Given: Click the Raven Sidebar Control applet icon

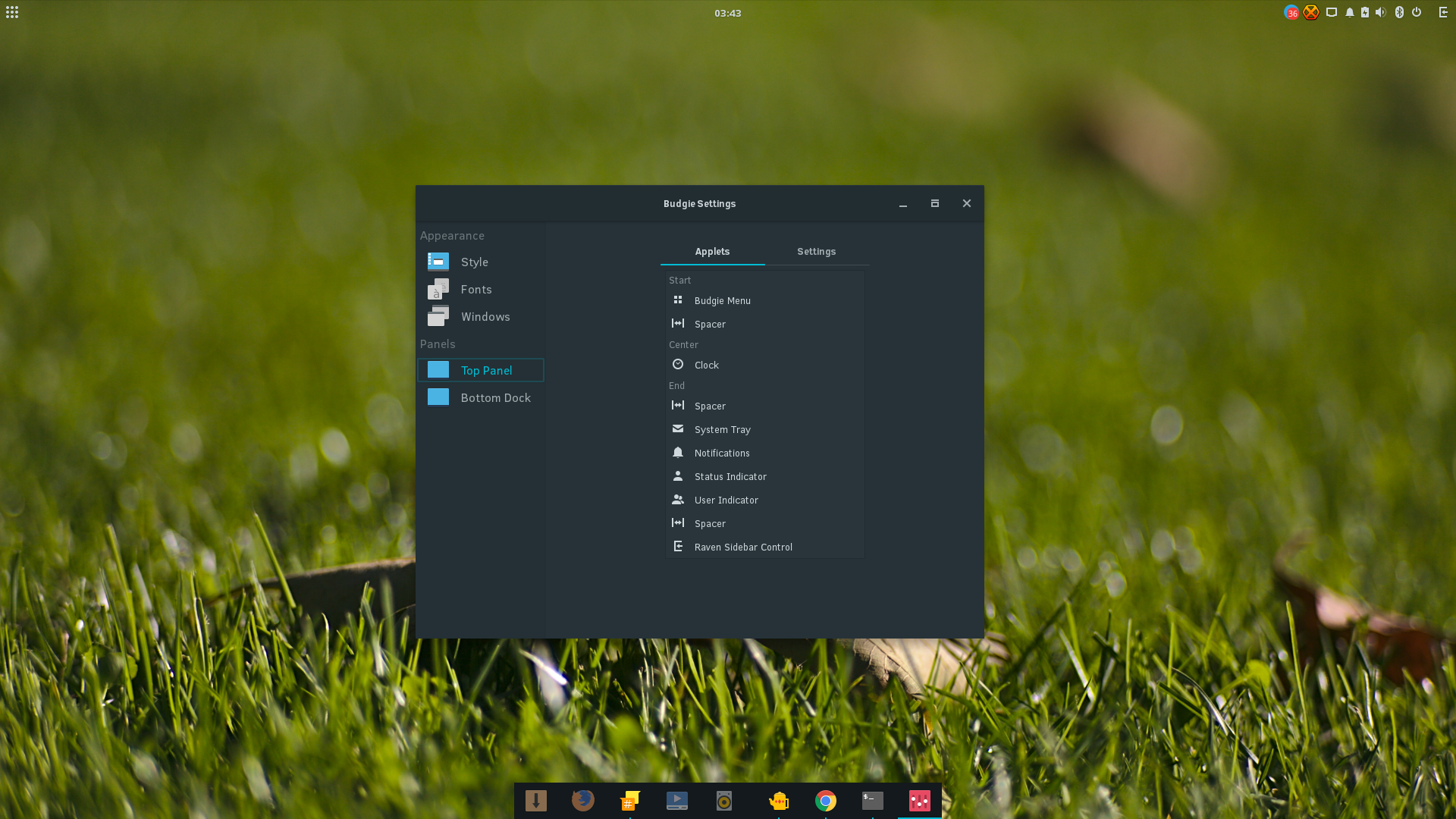Looking at the screenshot, I should (x=678, y=547).
